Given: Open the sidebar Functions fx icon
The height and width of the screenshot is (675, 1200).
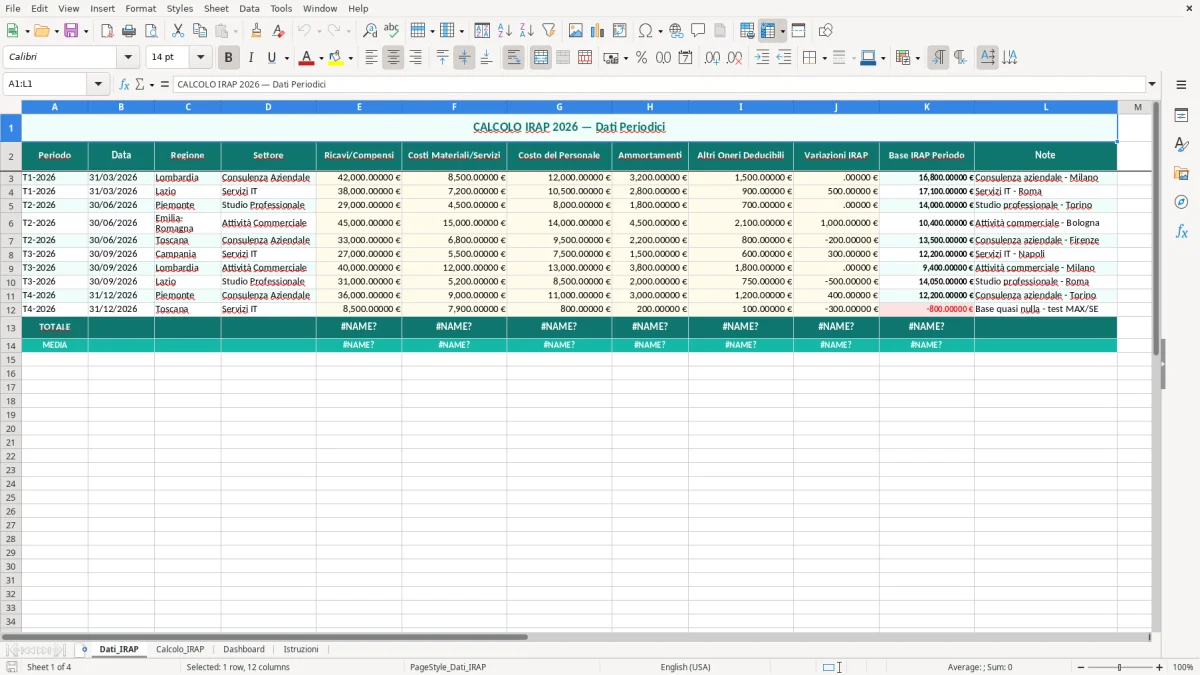Looking at the screenshot, I should coord(1181,231).
